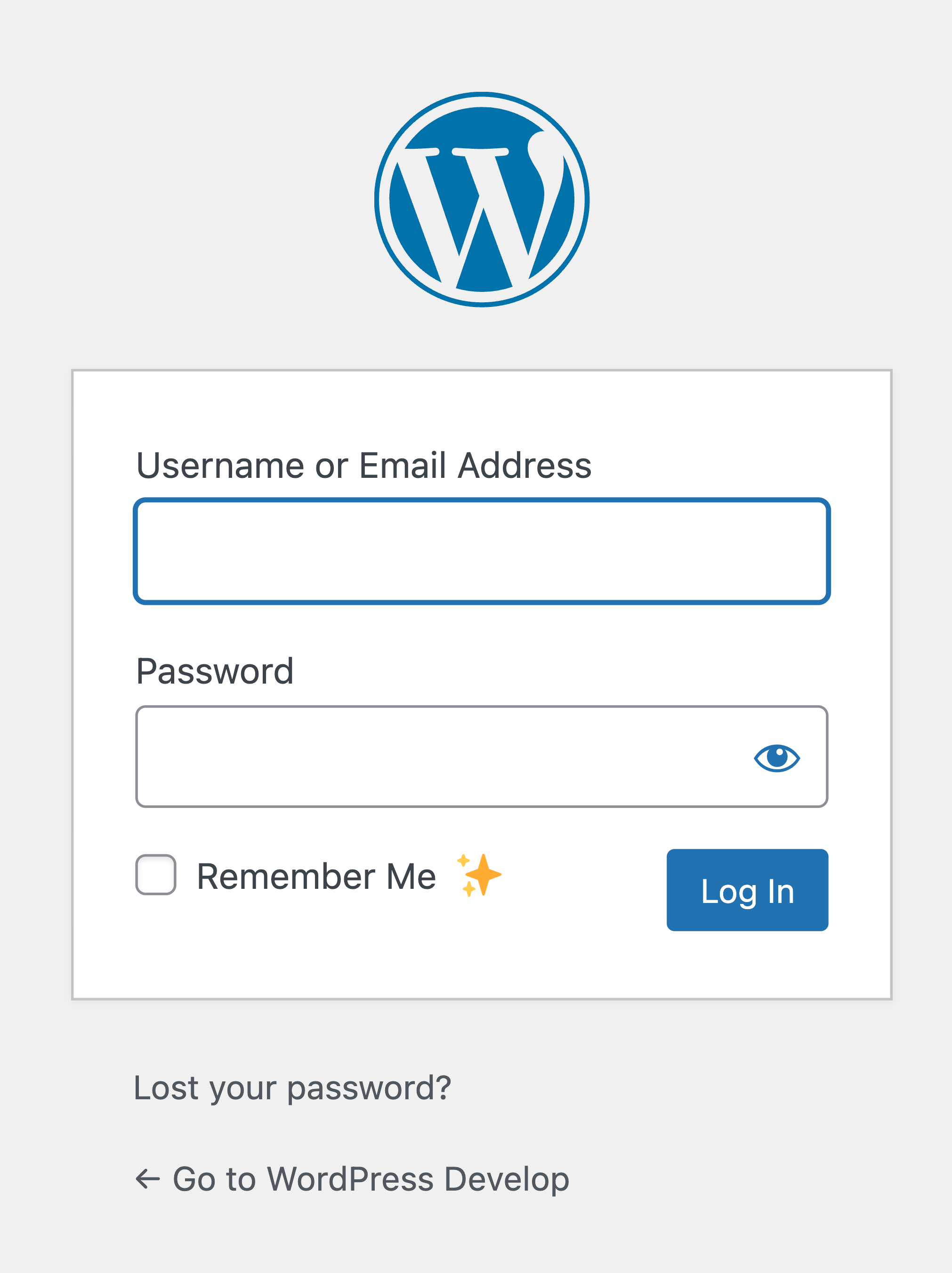Focus the Username or Email Address field

[482, 551]
